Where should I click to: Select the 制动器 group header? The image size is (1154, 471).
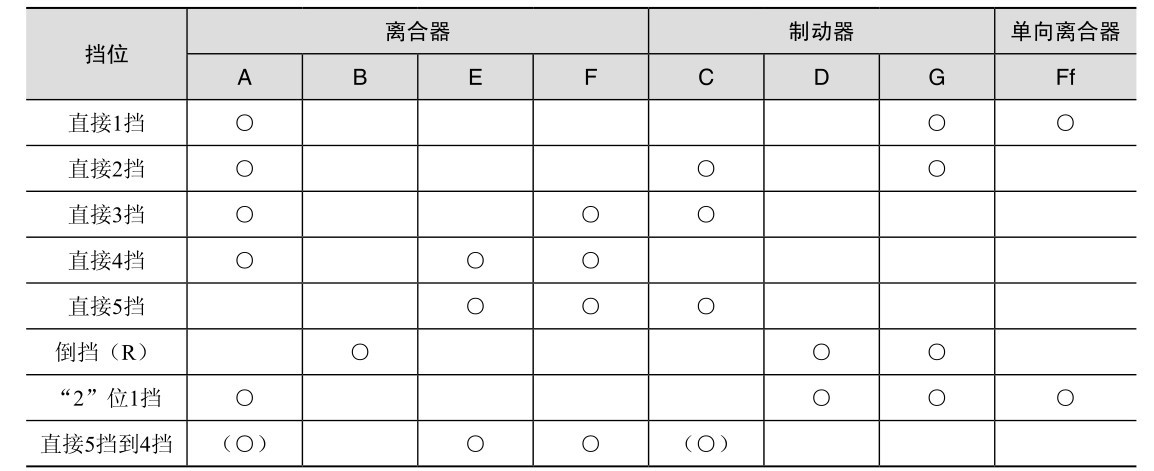(x=821, y=31)
